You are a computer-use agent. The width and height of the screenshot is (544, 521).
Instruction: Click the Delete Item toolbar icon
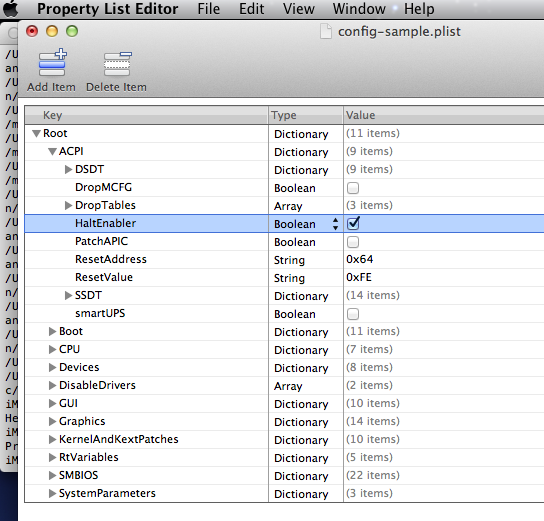(x=117, y=64)
